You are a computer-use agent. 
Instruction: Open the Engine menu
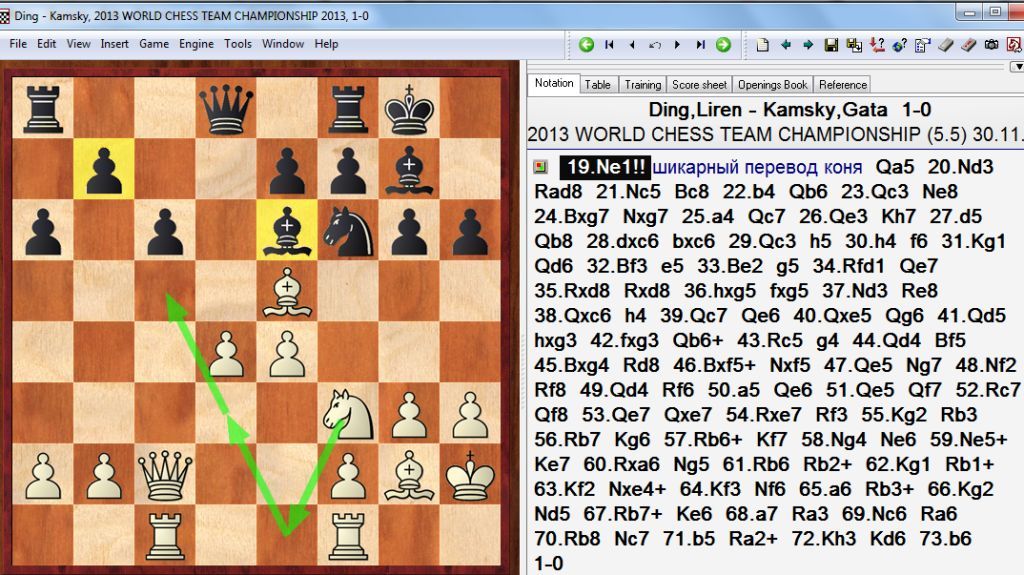[197, 44]
